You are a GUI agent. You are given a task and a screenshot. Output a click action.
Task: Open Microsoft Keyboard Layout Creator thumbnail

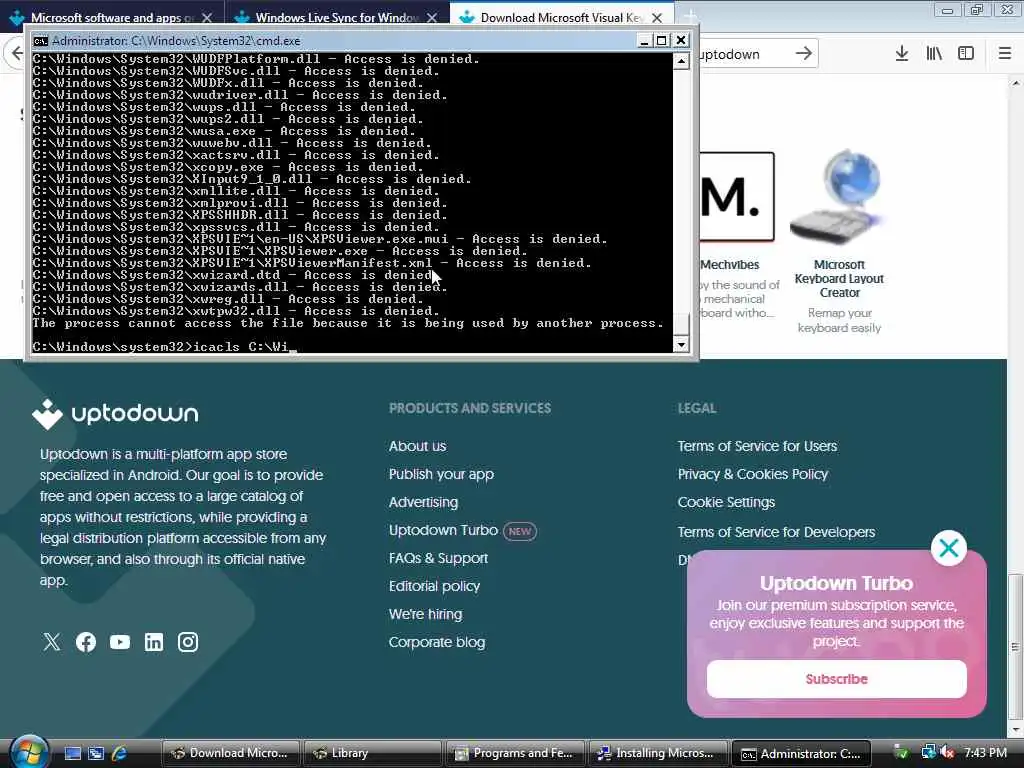(839, 195)
